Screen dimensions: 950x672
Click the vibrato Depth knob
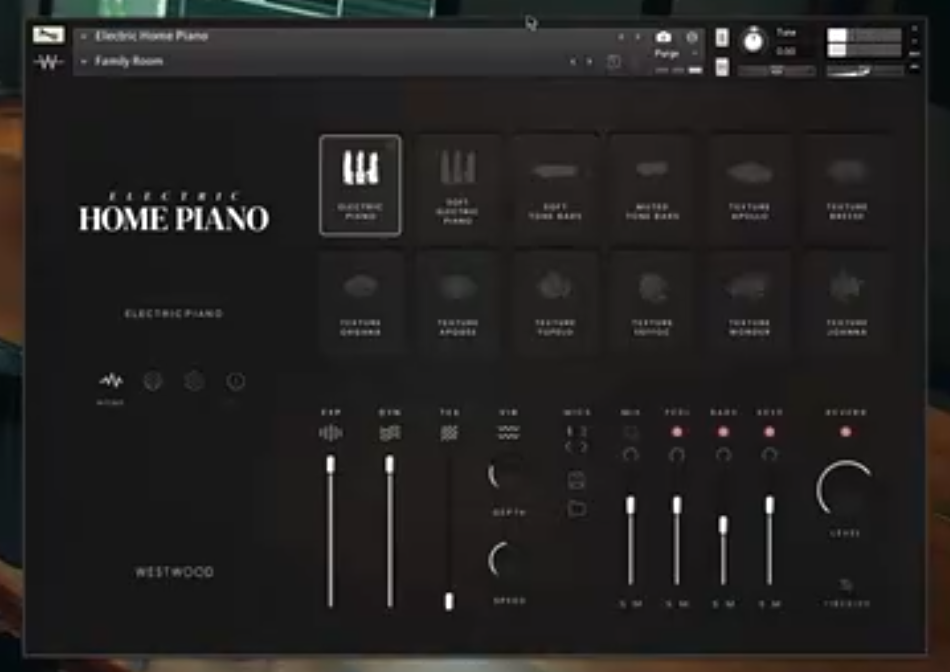(x=508, y=474)
